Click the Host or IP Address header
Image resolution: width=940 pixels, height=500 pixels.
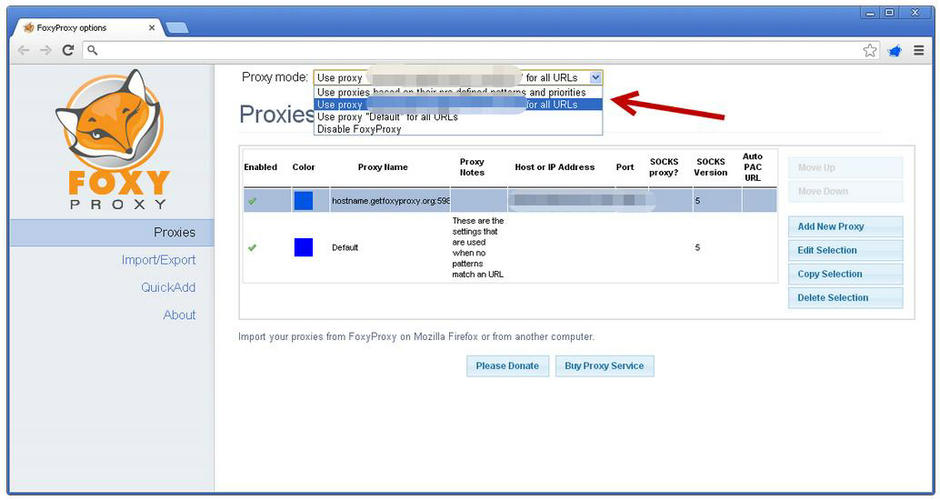point(555,167)
